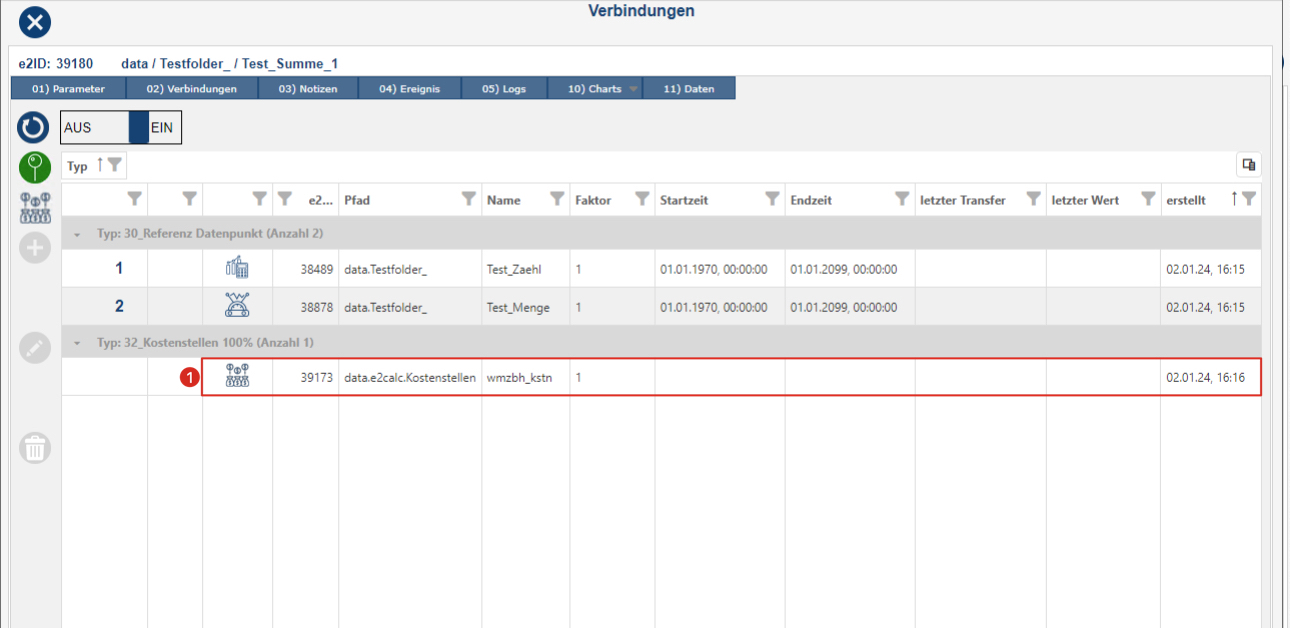The height and width of the screenshot is (628, 1290).
Task: Open the Name column filter
Action: coord(557,199)
